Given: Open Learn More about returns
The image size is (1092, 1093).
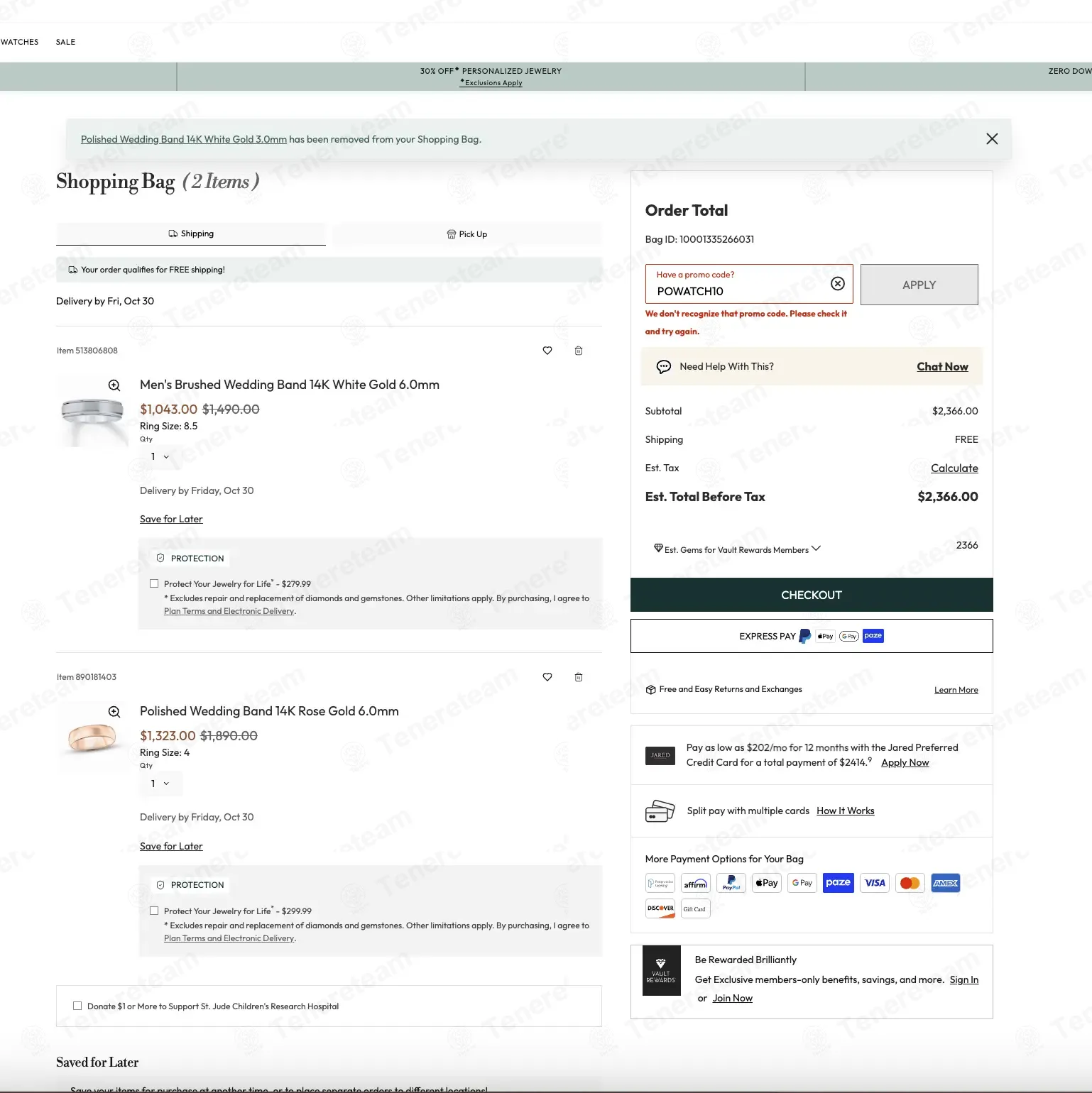Looking at the screenshot, I should (x=956, y=690).
